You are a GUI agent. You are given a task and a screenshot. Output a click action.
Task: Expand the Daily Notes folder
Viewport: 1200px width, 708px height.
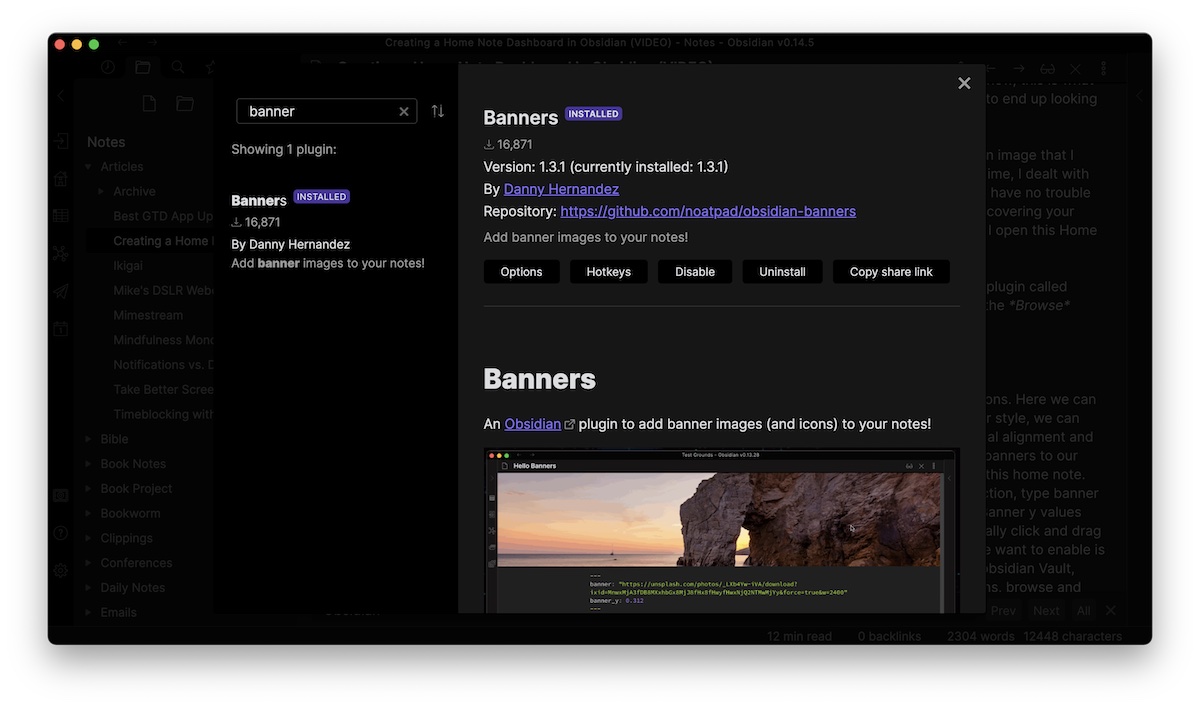(88, 588)
